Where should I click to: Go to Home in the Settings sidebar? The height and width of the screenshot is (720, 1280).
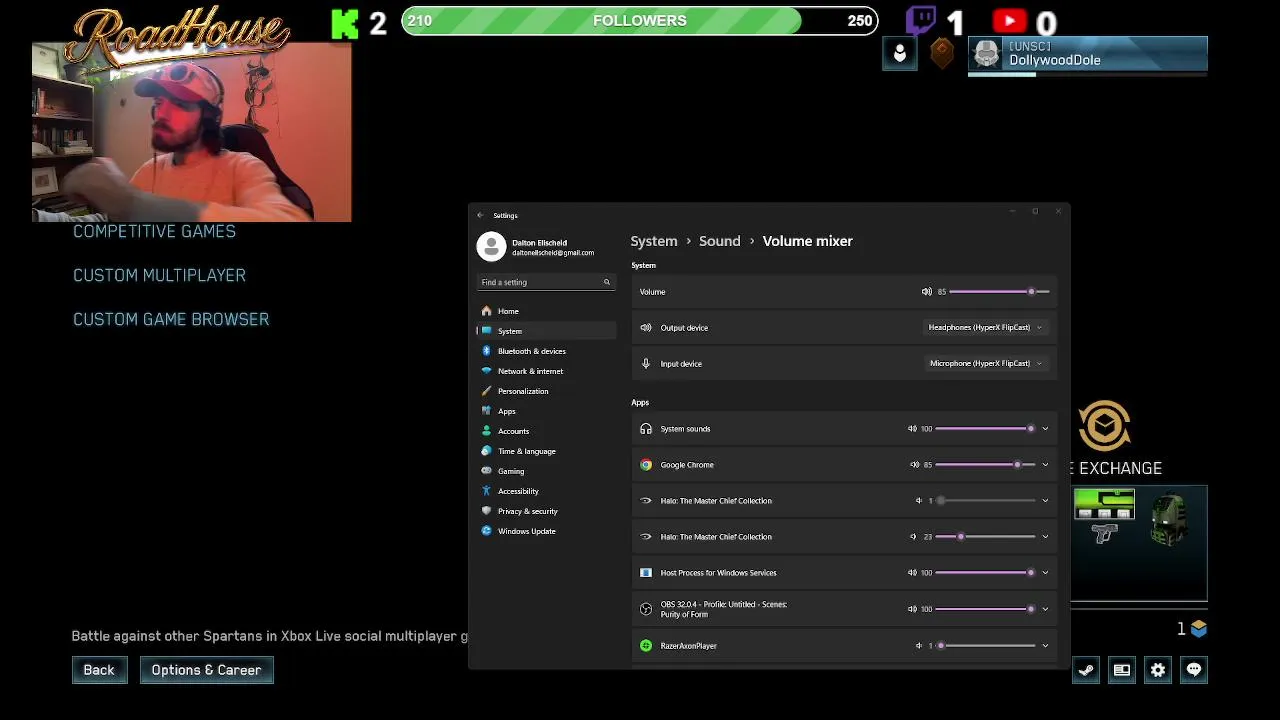coord(545,311)
